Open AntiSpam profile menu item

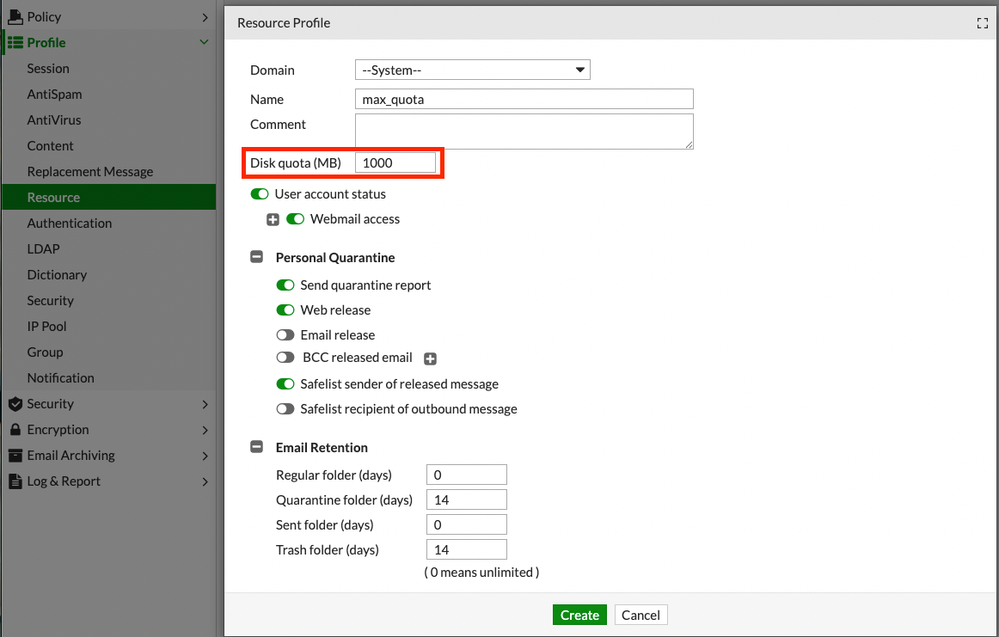[x=55, y=94]
